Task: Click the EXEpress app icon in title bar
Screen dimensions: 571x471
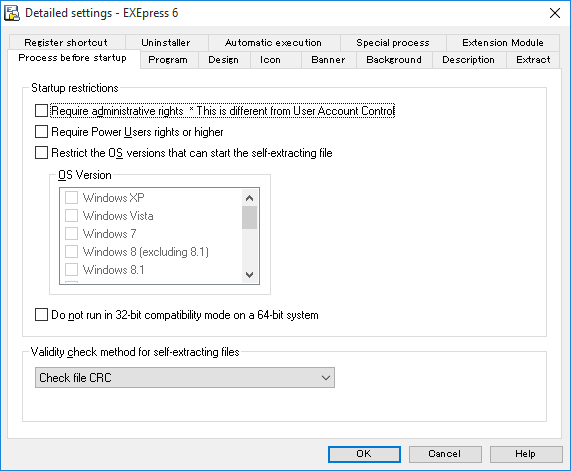Action: tap(12, 13)
